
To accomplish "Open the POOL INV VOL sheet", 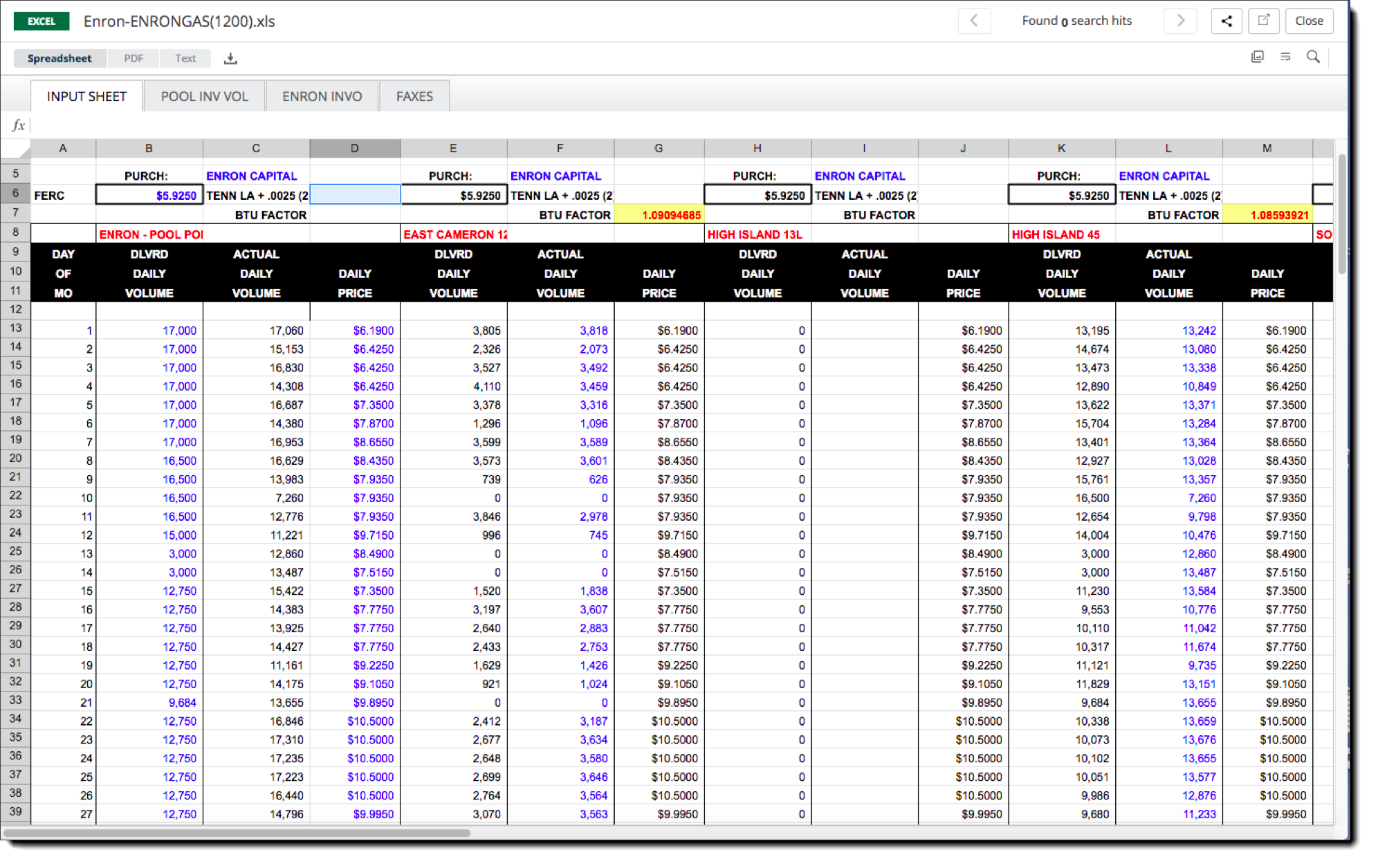I will 205,96.
